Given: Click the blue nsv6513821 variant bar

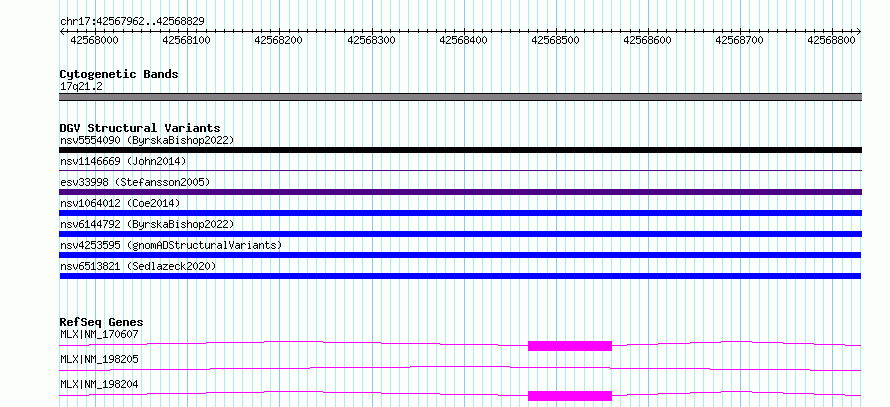Looking at the screenshot, I should coord(460,276).
